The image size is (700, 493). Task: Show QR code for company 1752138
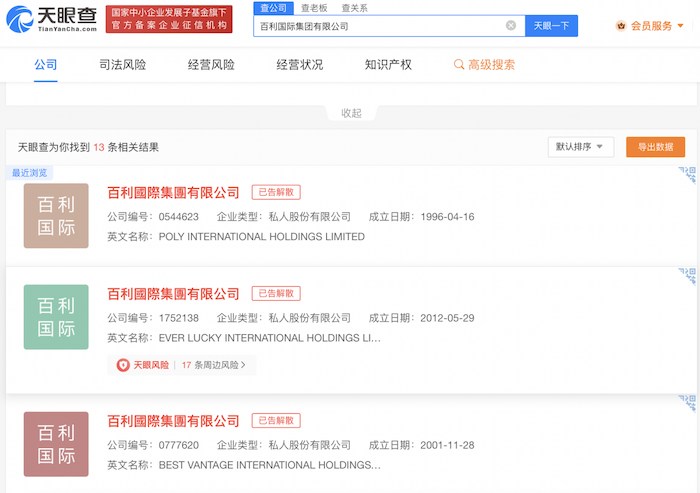tap(688, 276)
